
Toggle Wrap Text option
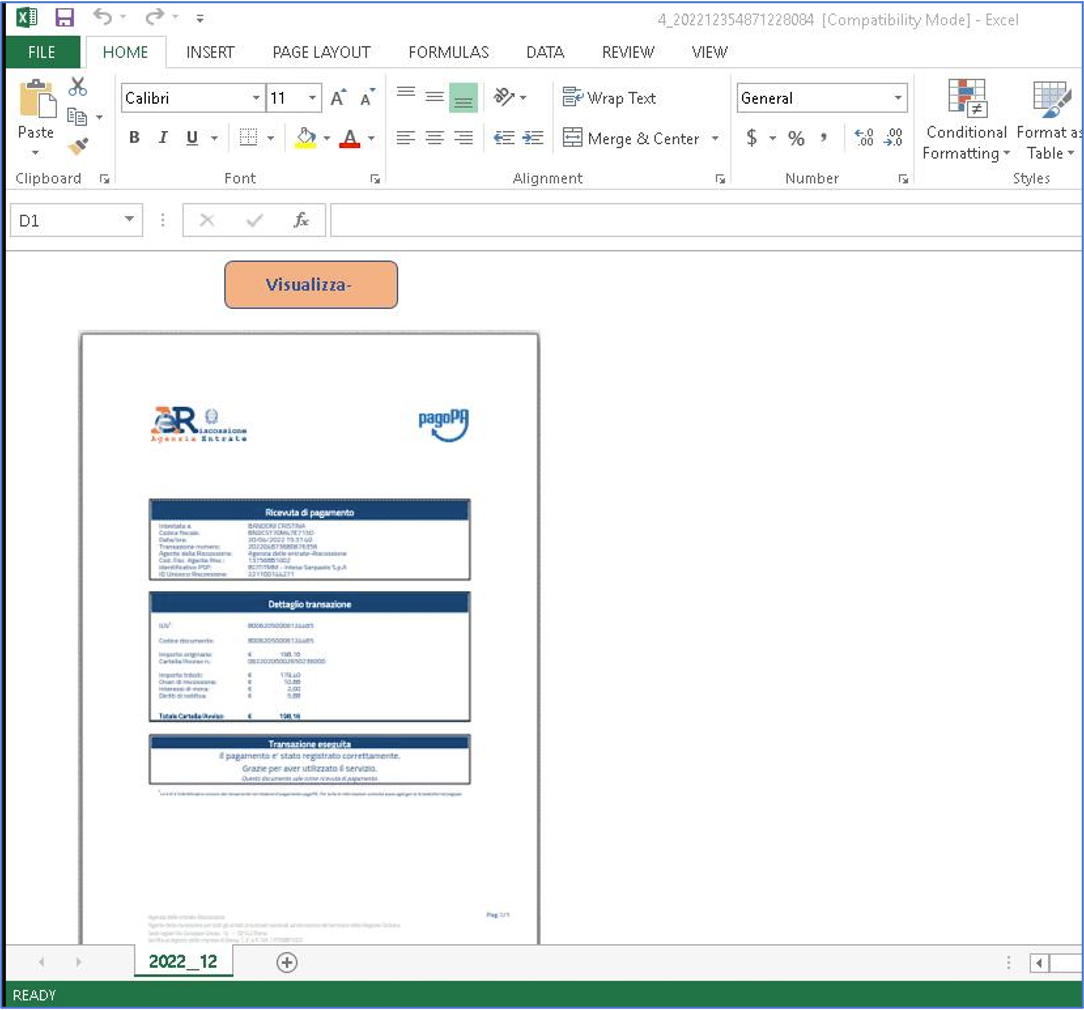tap(608, 97)
